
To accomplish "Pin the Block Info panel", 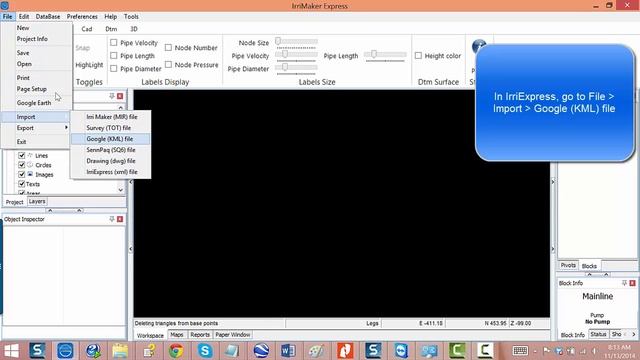I will click(x=624, y=283).
